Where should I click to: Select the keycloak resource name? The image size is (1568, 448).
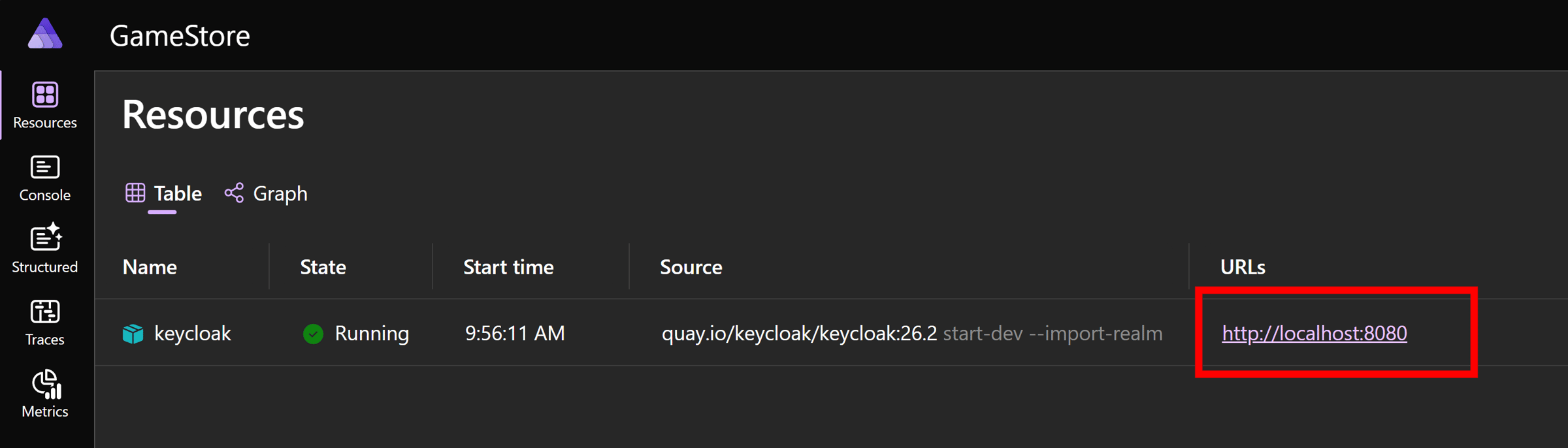pyautogui.click(x=193, y=334)
